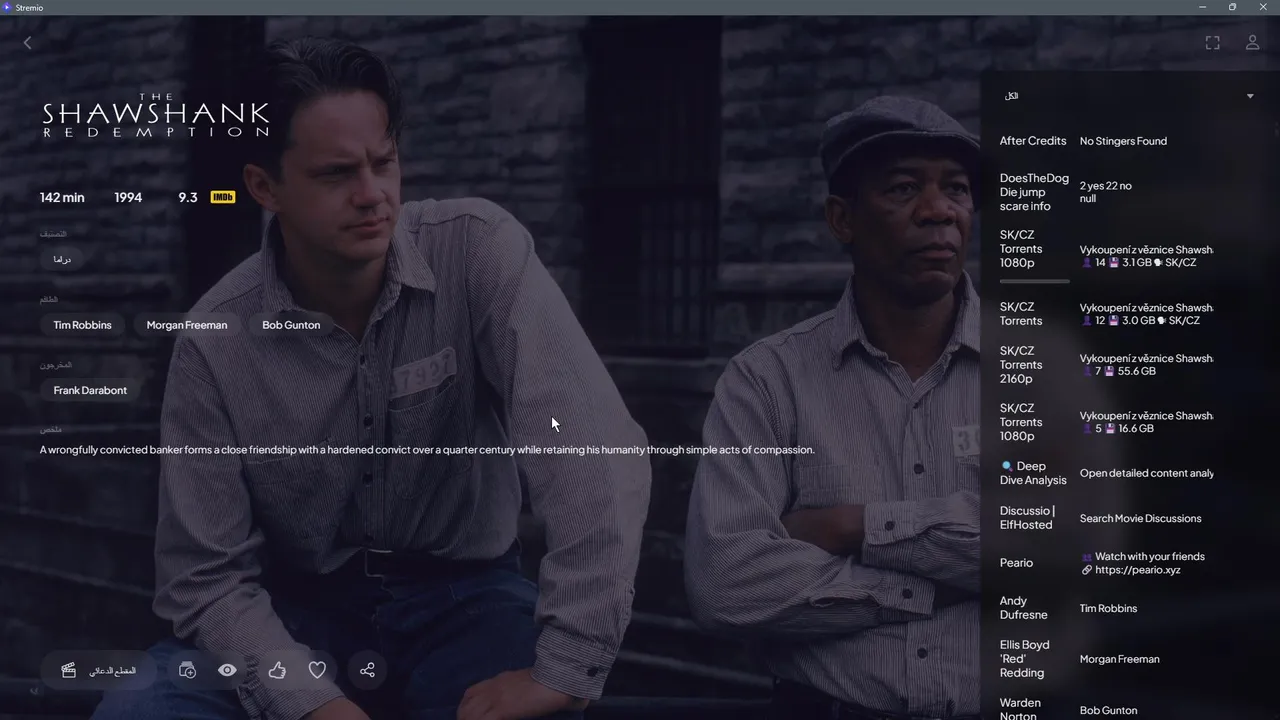Love the movie with heart icon
This screenshot has height=720, width=1280.
point(317,670)
